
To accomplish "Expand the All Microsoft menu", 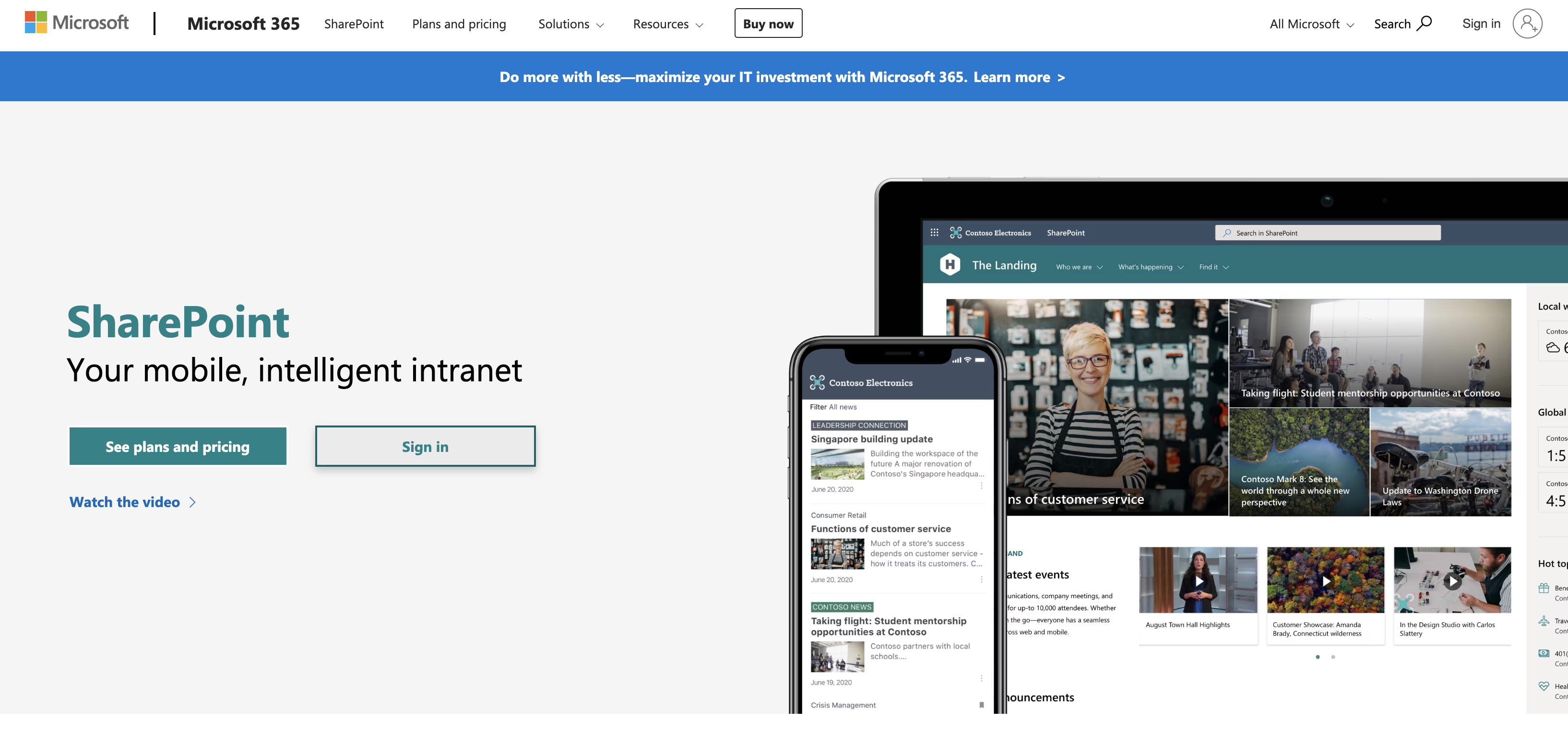I will 1312,24.
